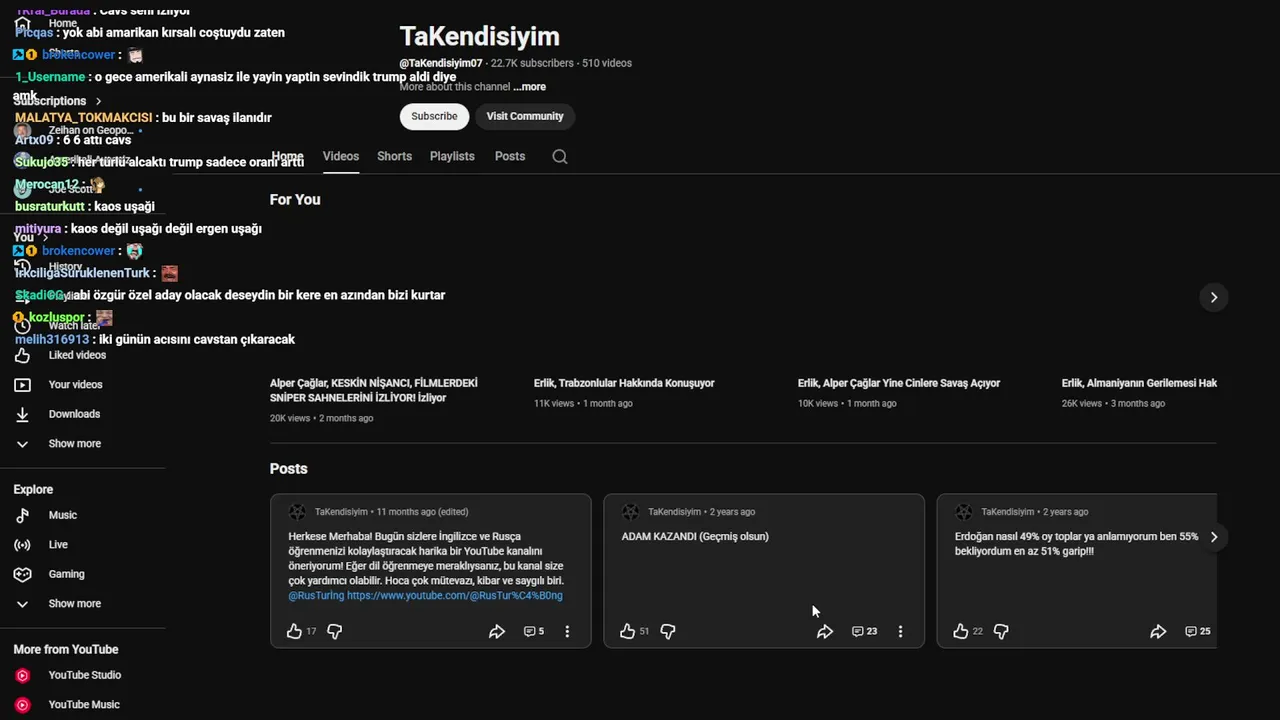Click the Erdoğan nasıl 49% oy post text

pyautogui.click(x=1076, y=544)
